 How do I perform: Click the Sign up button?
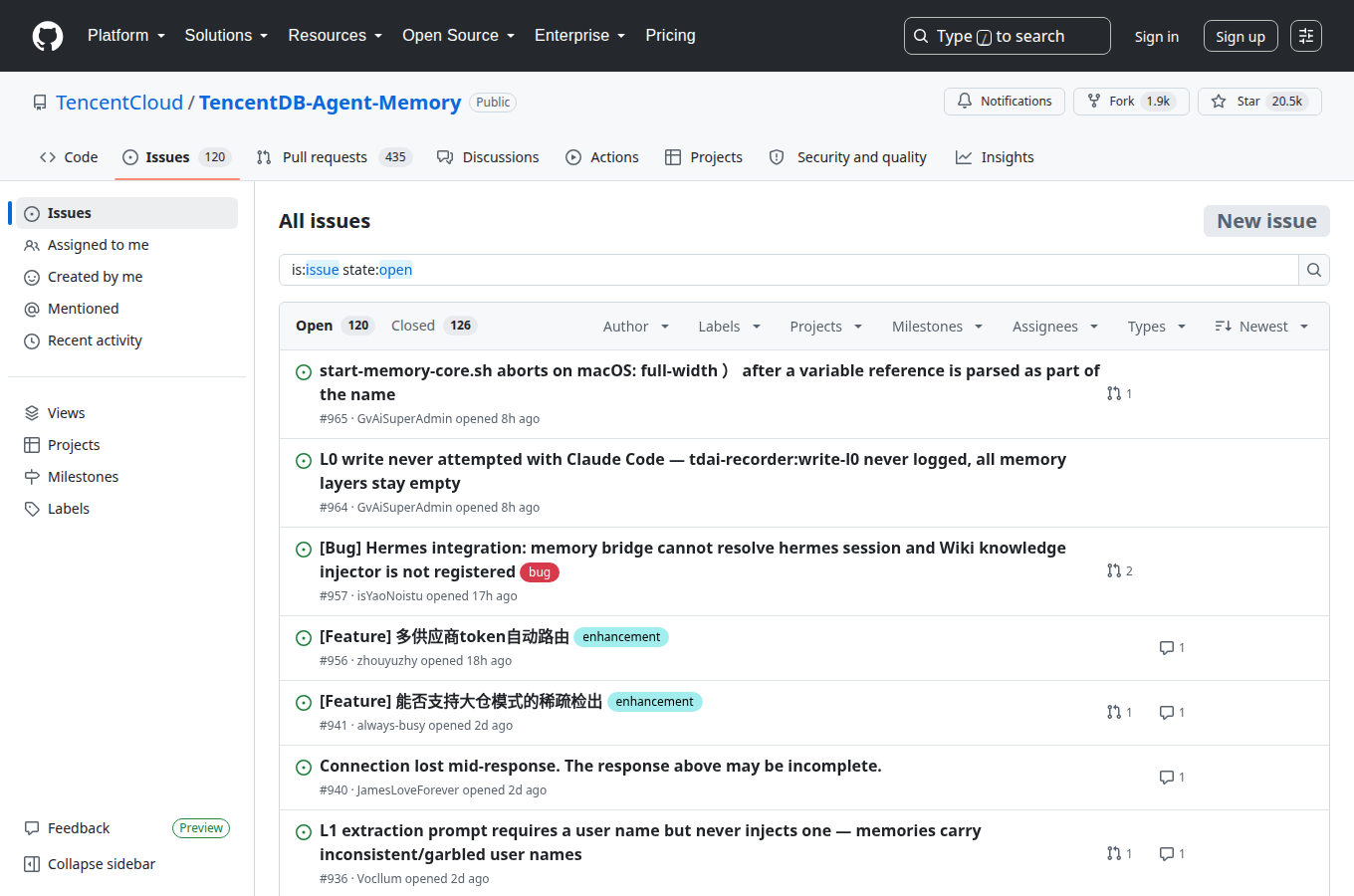coord(1241,37)
